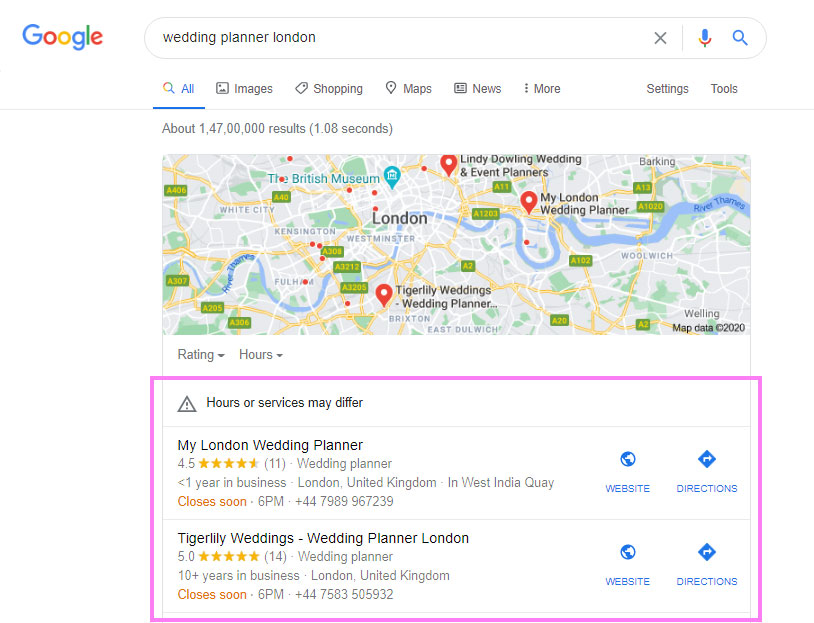Image resolution: width=814 pixels, height=623 pixels.
Task: Click the Google logo
Action: (x=62, y=37)
